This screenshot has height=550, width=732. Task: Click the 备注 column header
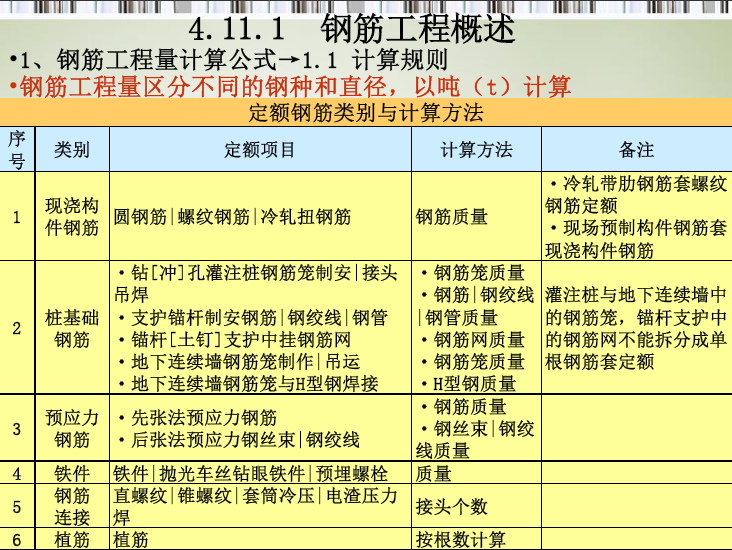(x=636, y=150)
